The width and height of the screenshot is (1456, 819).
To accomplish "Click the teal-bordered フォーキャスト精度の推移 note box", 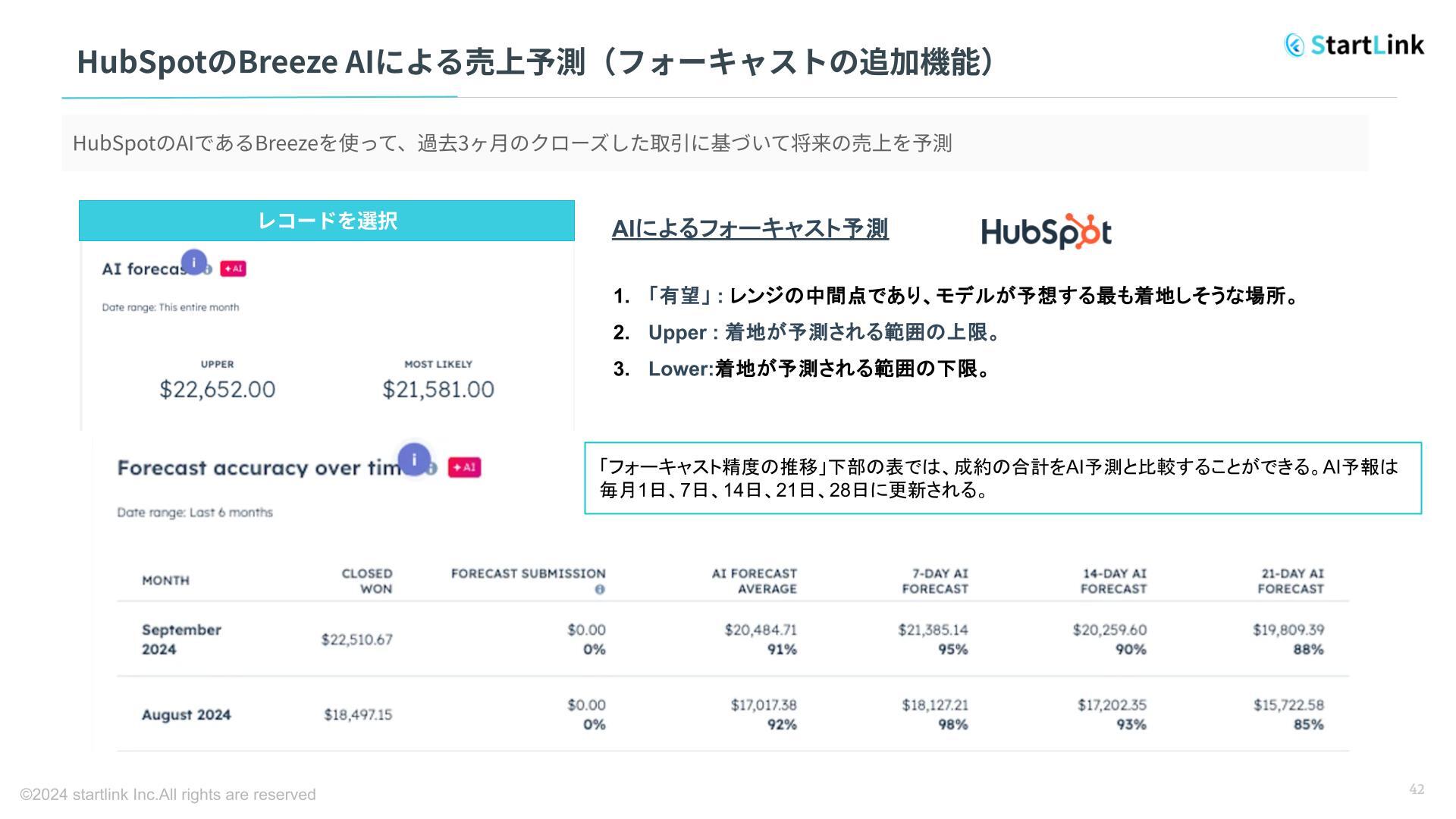I will click(1003, 478).
